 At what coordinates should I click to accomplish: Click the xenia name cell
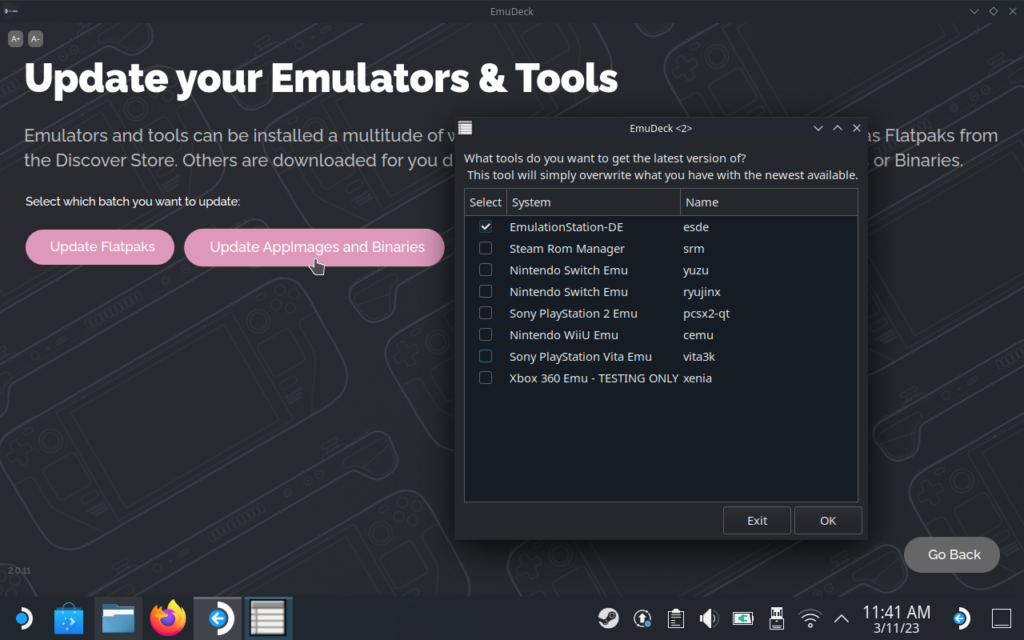tap(697, 377)
